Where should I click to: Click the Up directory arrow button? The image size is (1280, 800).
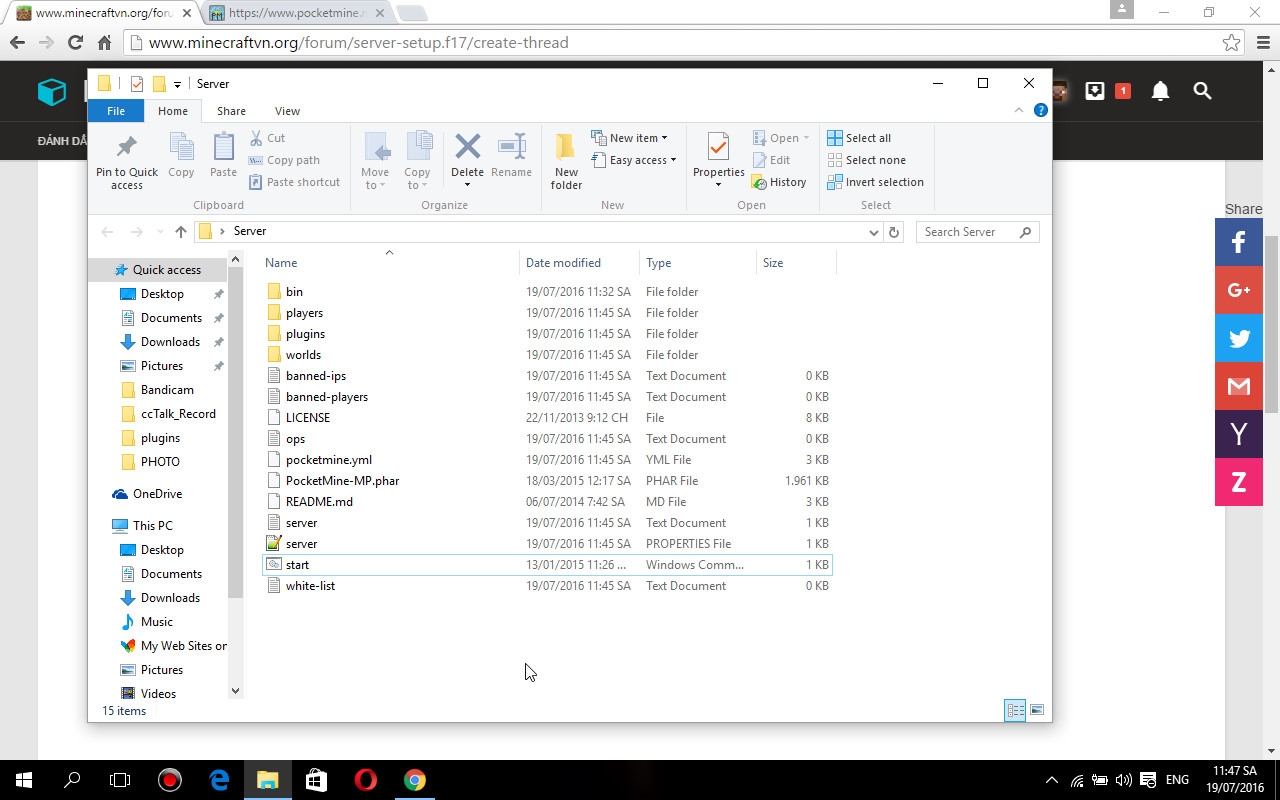pos(180,231)
